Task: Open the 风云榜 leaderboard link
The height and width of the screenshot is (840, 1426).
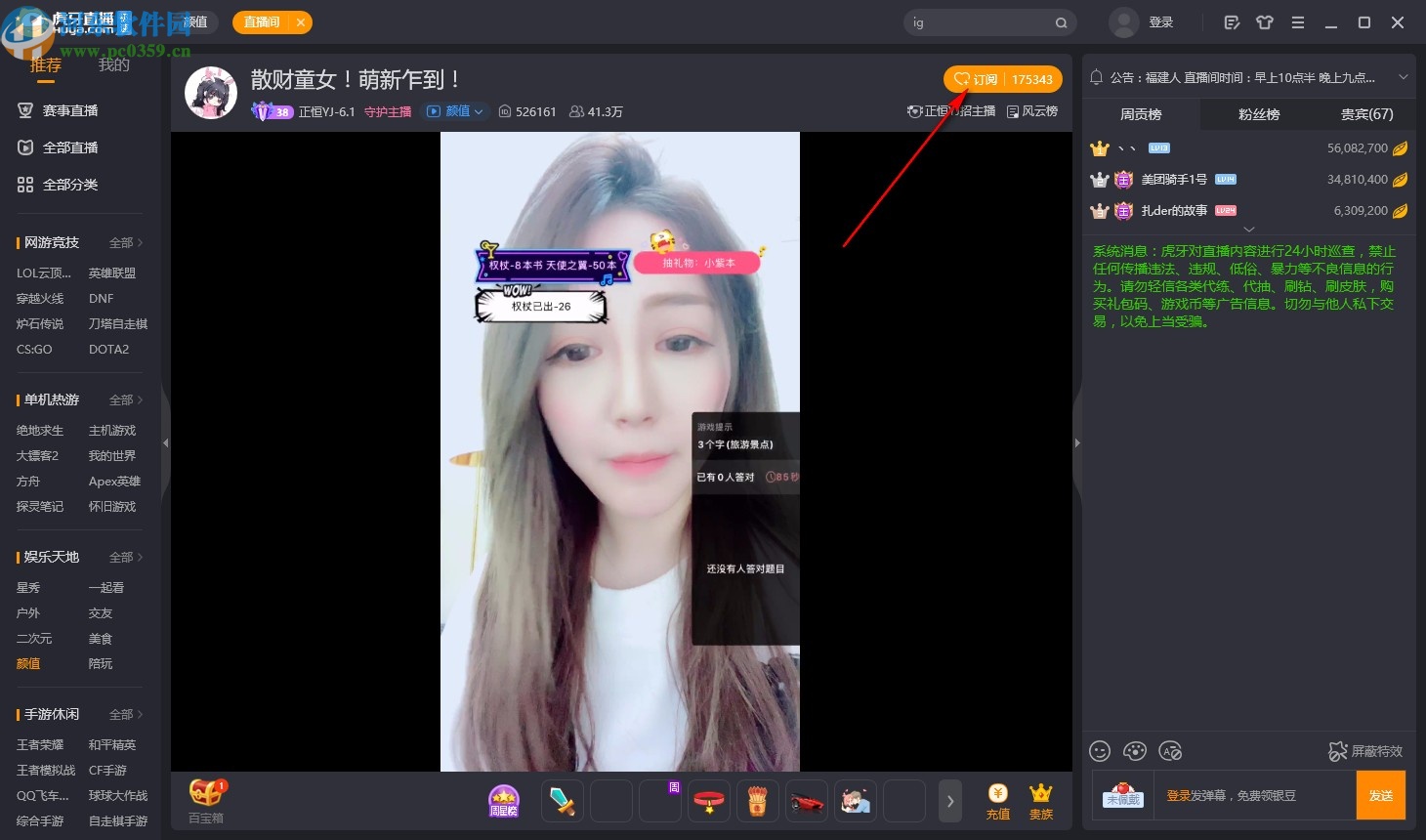Action: click(1032, 111)
